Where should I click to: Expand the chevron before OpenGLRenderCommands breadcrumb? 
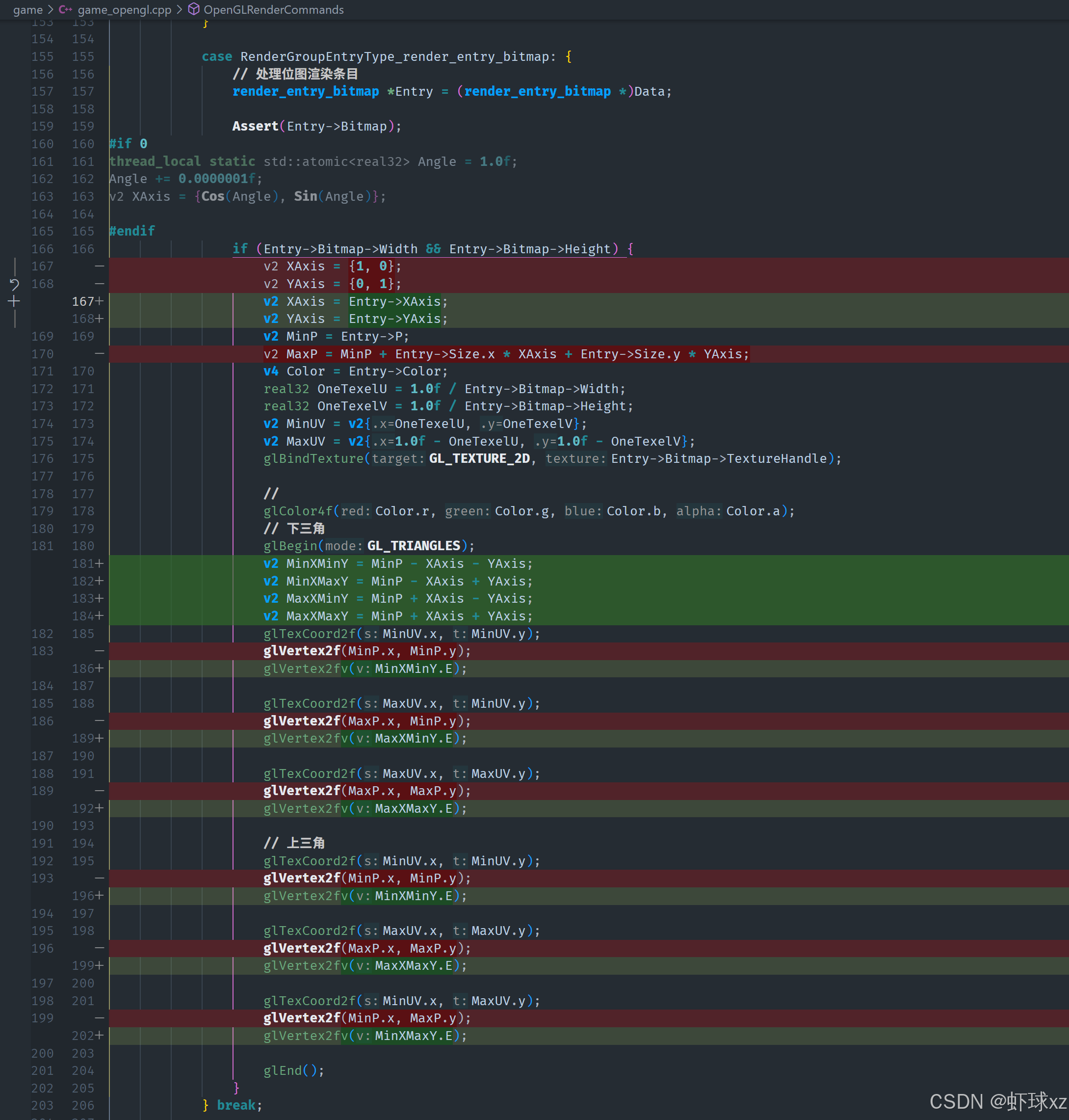(180, 10)
